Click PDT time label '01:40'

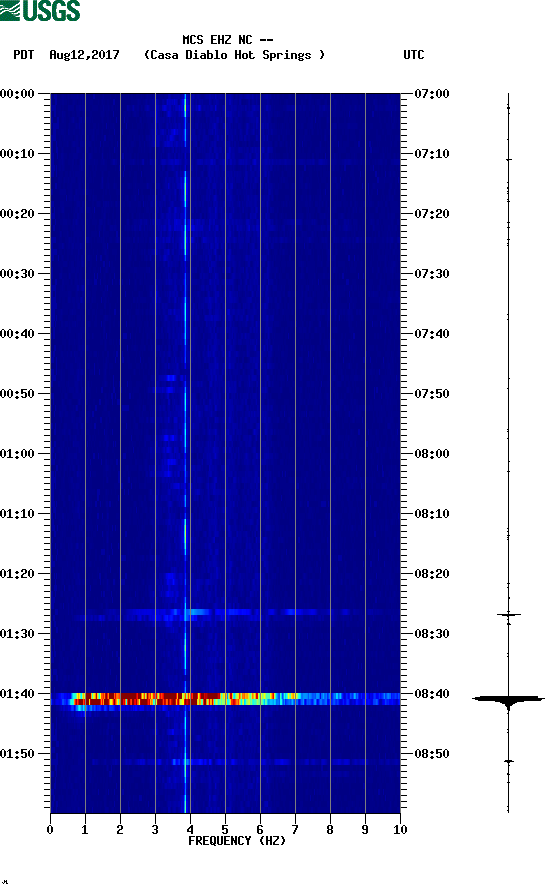click(17, 694)
